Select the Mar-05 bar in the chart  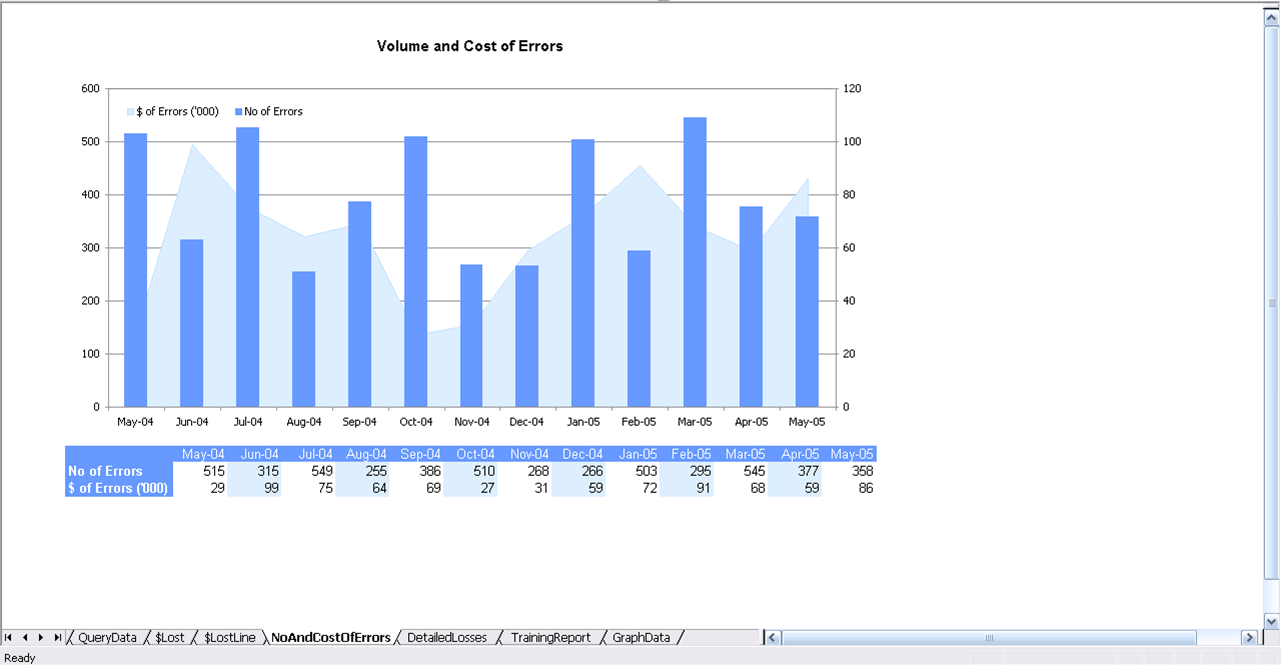(x=695, y=262)
